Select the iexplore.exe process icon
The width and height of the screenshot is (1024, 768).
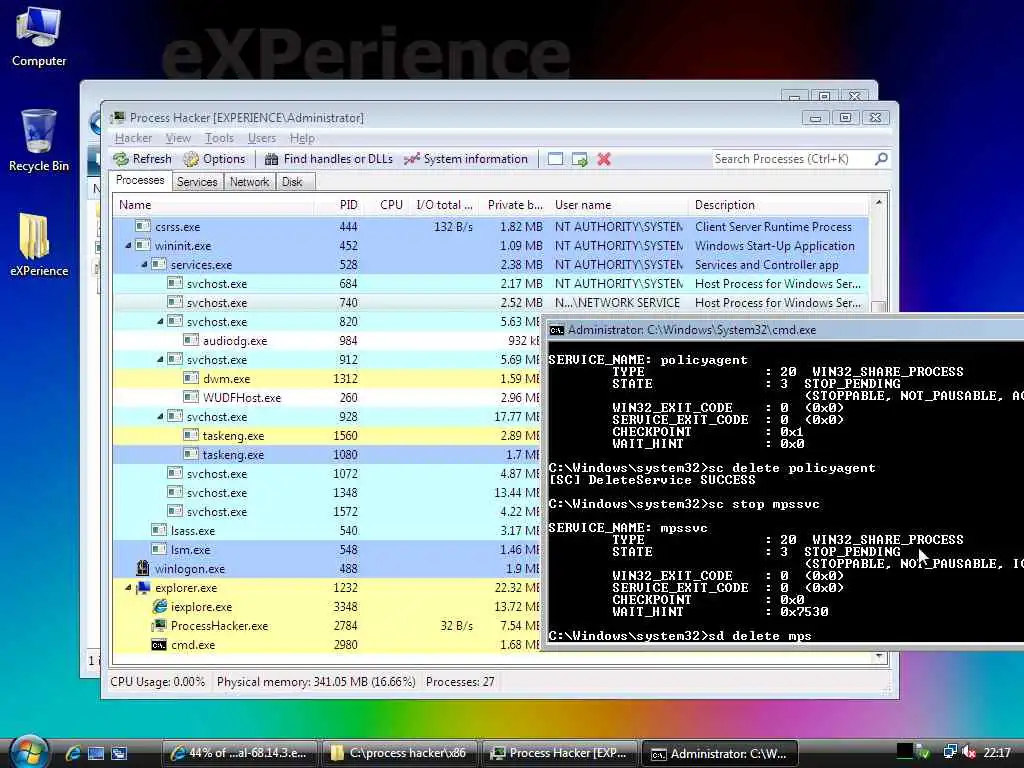(x=159, y=607)
